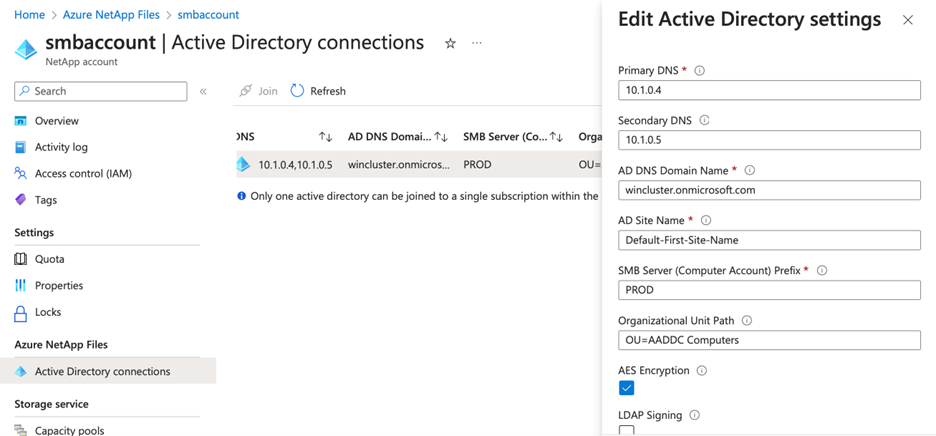This screenshot has height=436, width=936.
Task: Click the SMB Server Prefix input field
Action: click(x=769, y=290)
